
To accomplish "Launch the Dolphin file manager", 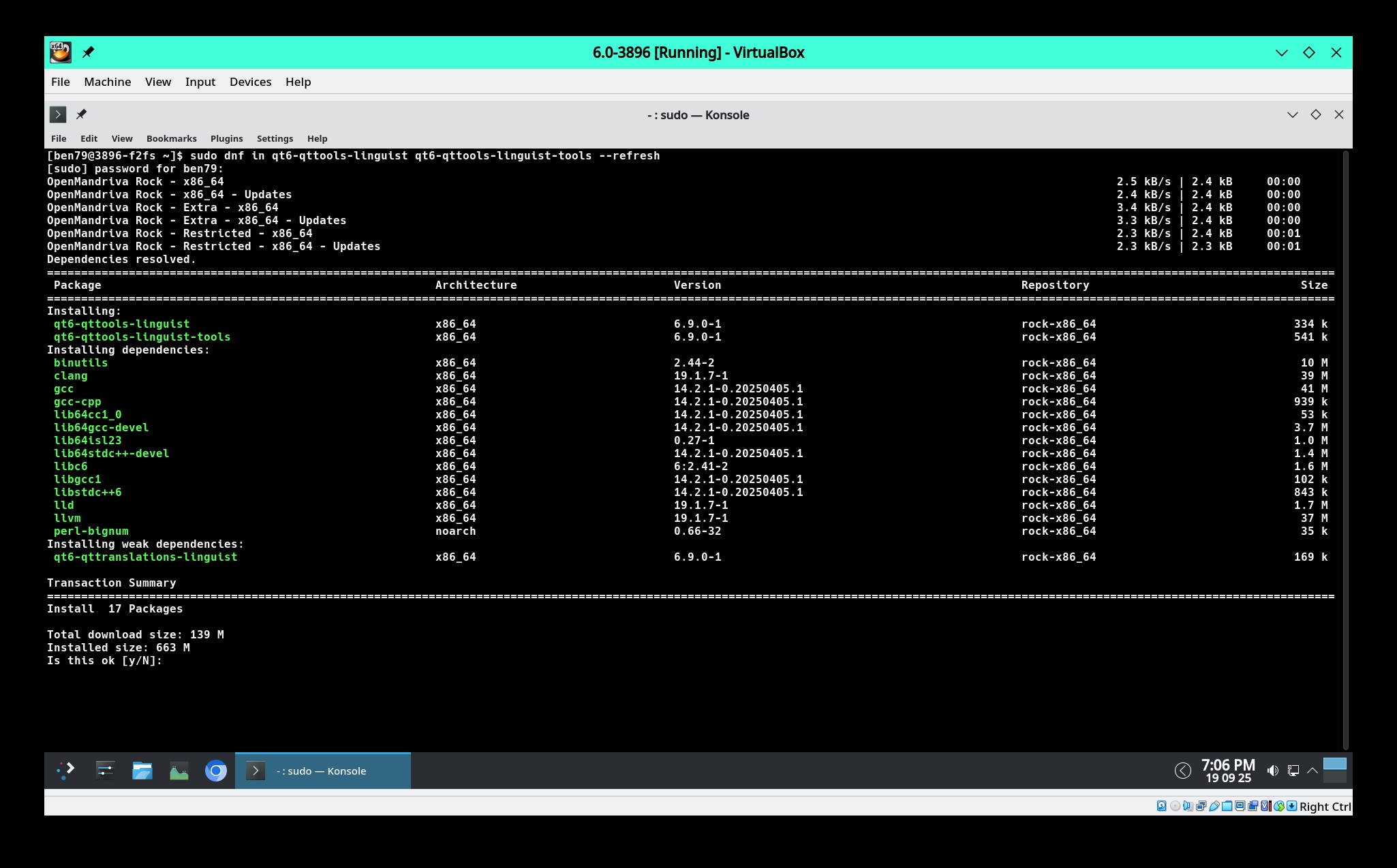I will tap(142, 771).
